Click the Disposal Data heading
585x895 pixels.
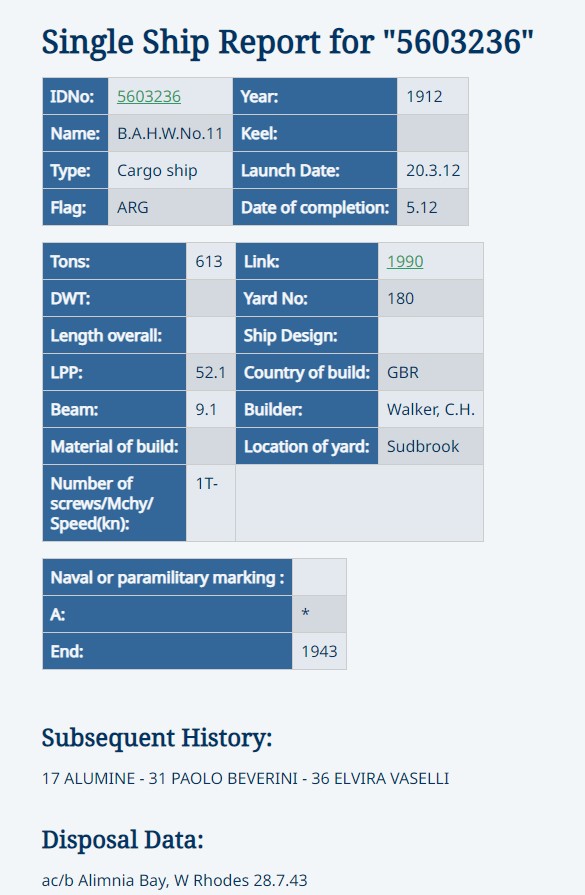pos(123,840)
